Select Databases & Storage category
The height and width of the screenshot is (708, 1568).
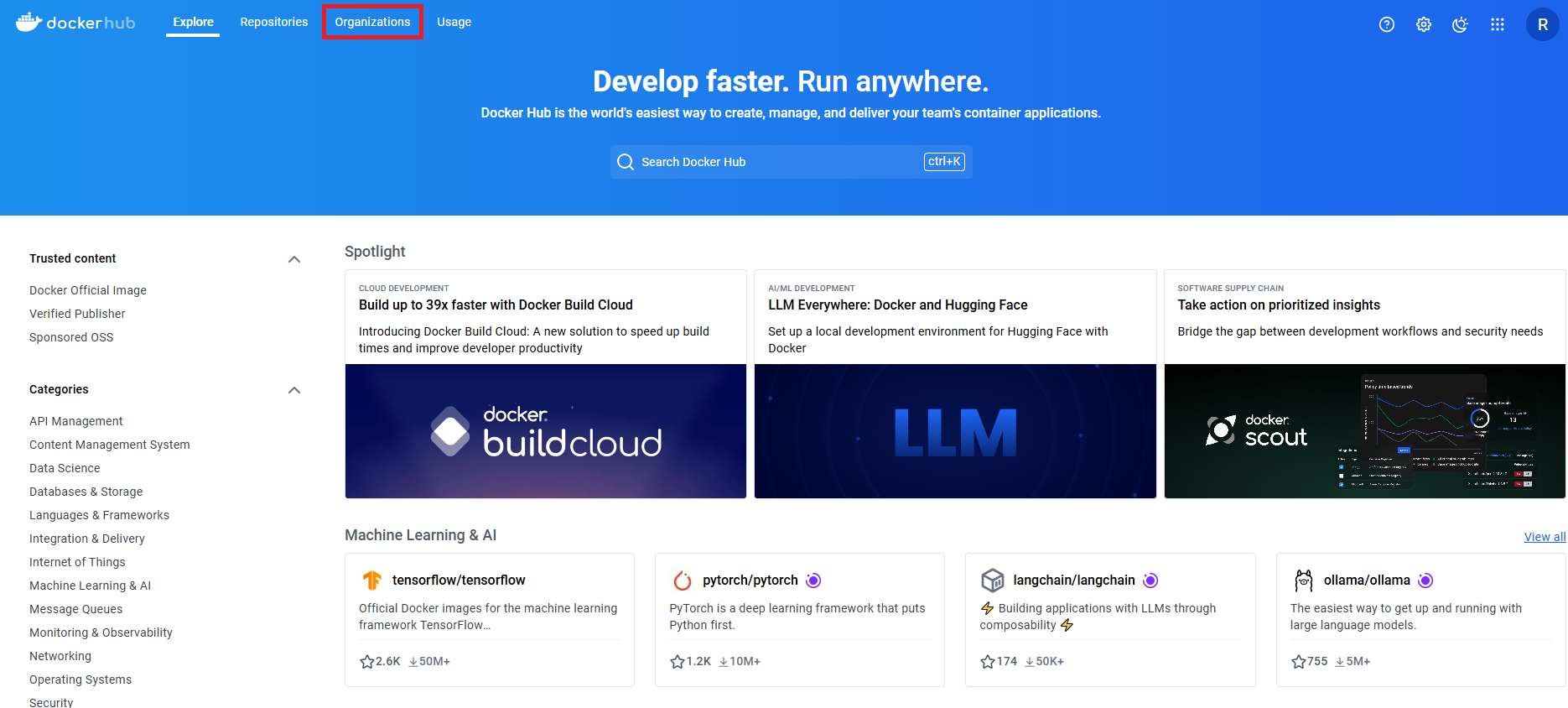pos(86,492)
